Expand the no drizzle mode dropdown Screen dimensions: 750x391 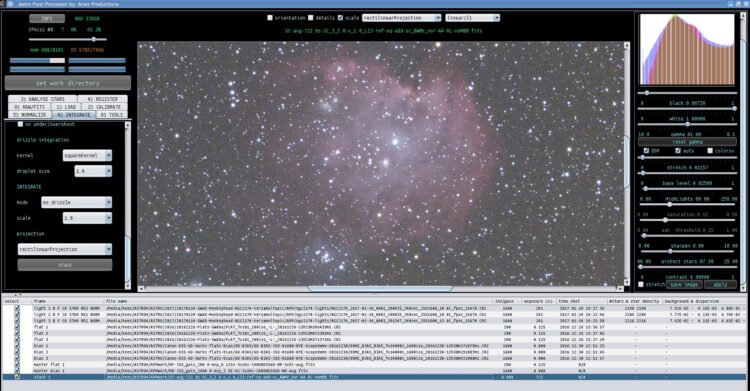(x=77, y=202)
